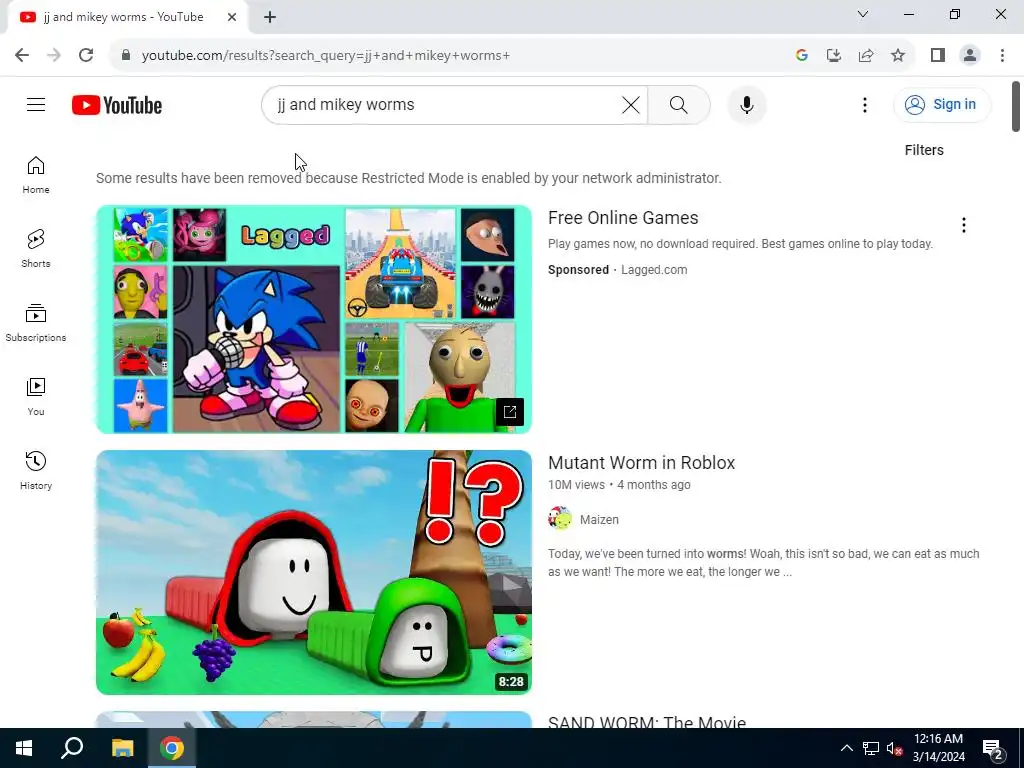Click the '10M views • 4 months ago' text

(619, 485)
